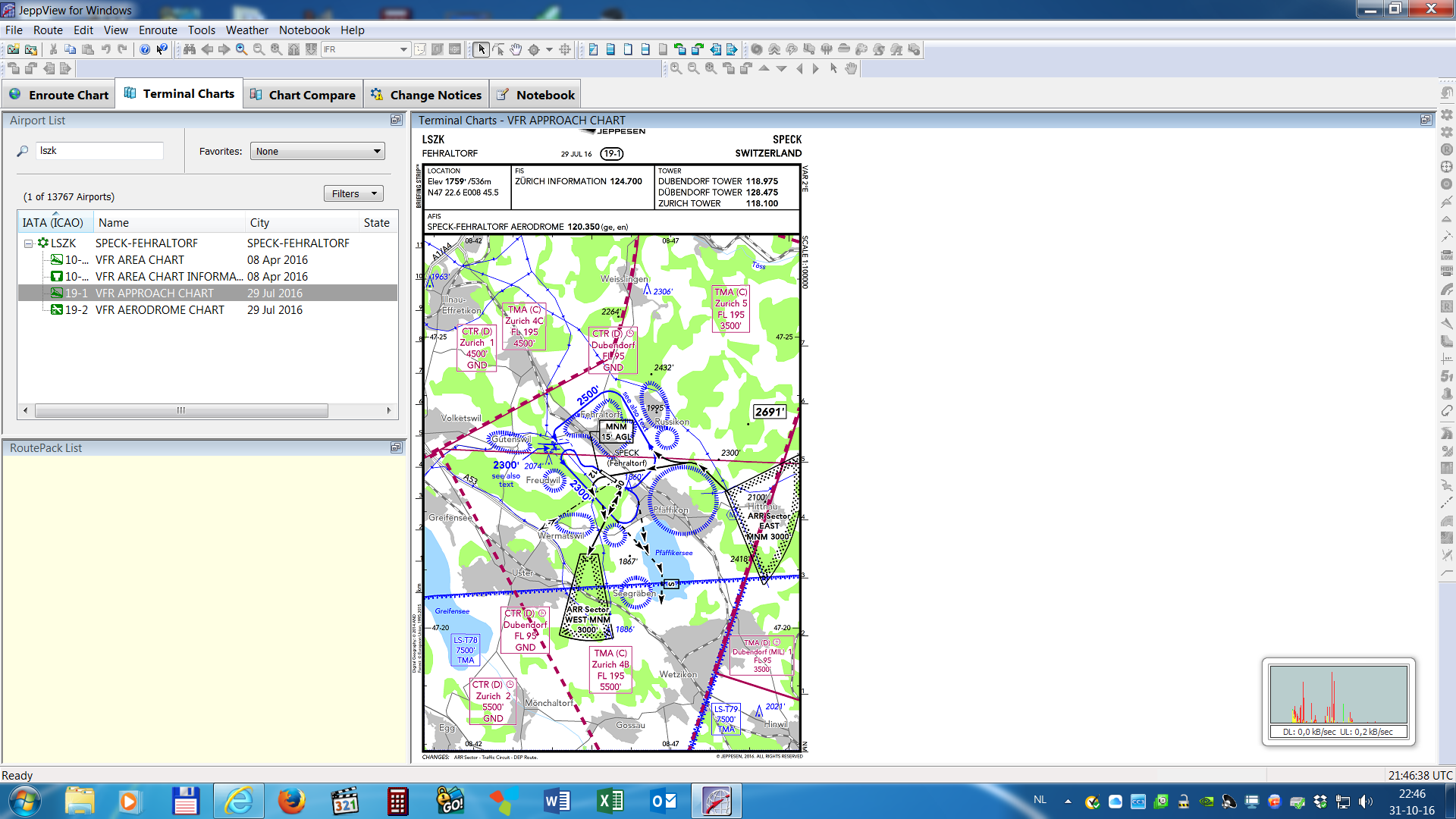The image size is (1456, 819).
Task: Open the Tools menu
Action: pyautogui.click(x=202, y=30)
